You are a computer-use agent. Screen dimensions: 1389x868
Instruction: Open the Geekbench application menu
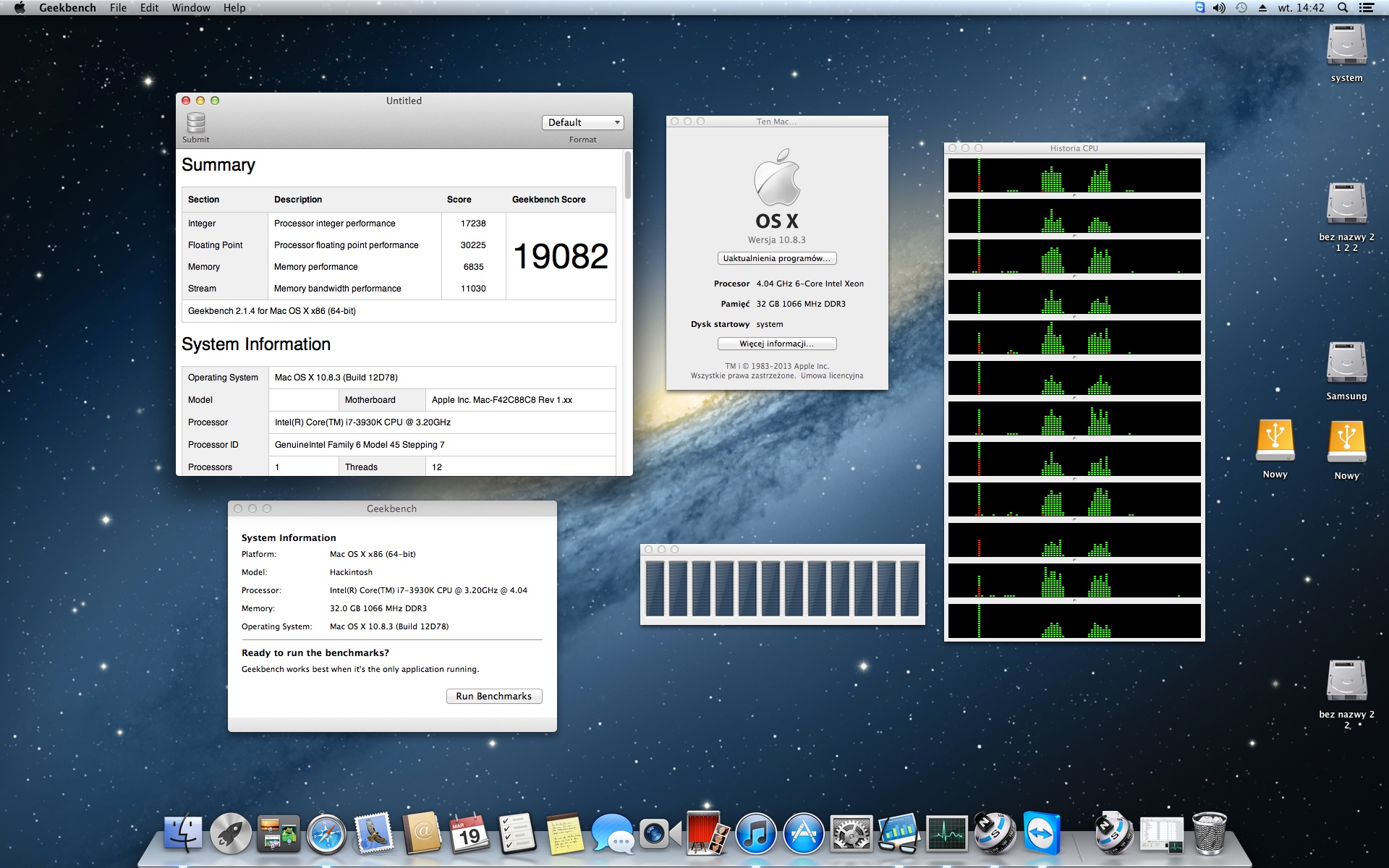(67, 8)
